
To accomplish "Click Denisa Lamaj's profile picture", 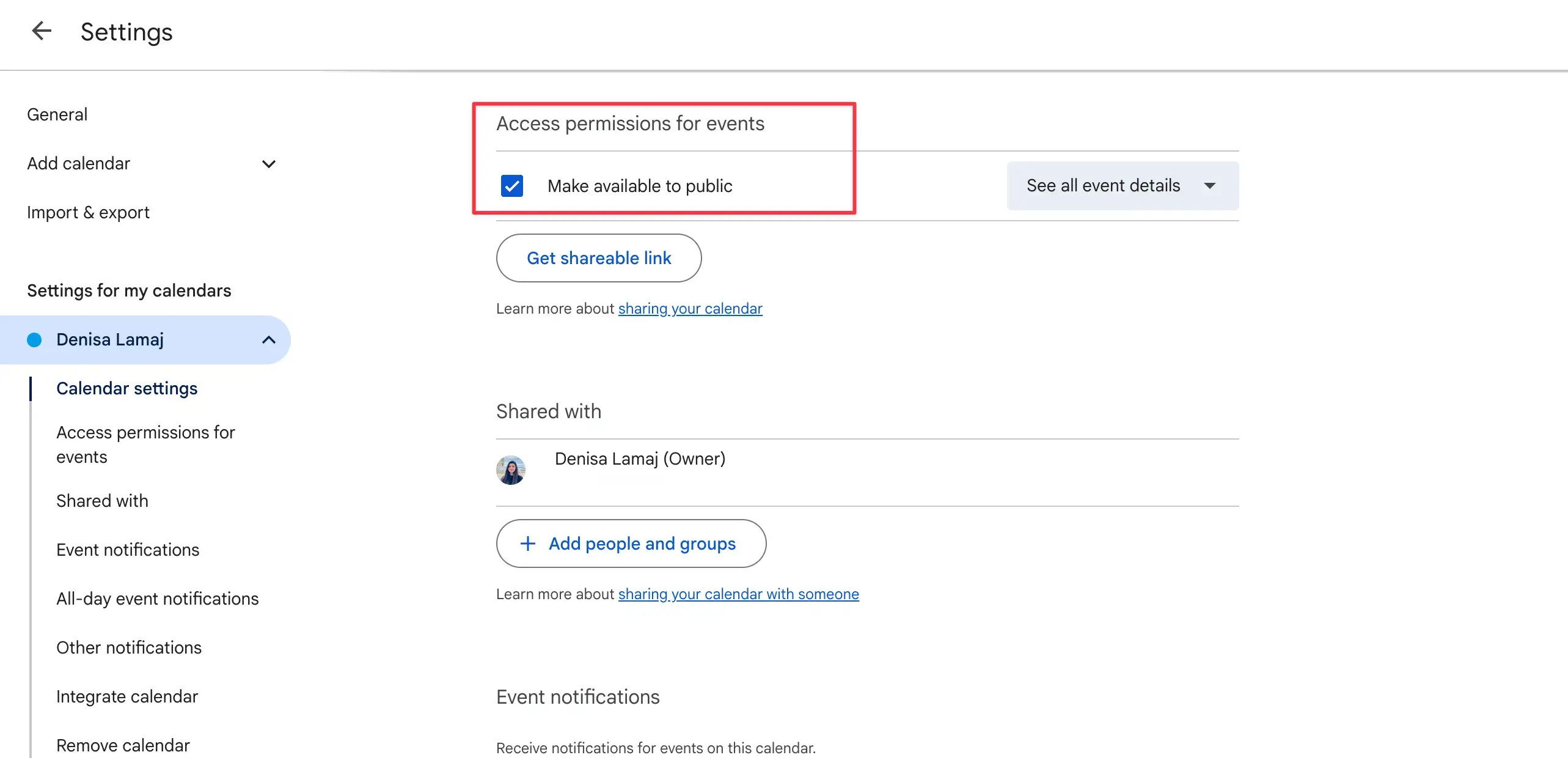I will (x=511, y=470).
